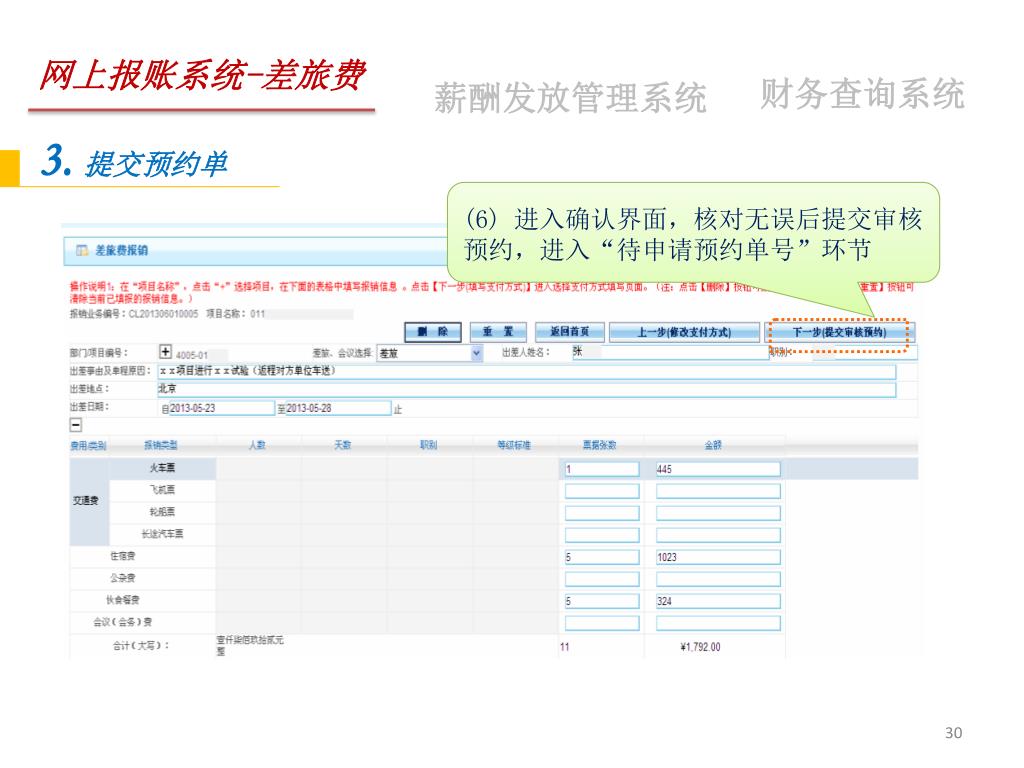Click 伙食餐费 ticket count field showing 5
Screen dimensions: 1024x768
(602, 601)
